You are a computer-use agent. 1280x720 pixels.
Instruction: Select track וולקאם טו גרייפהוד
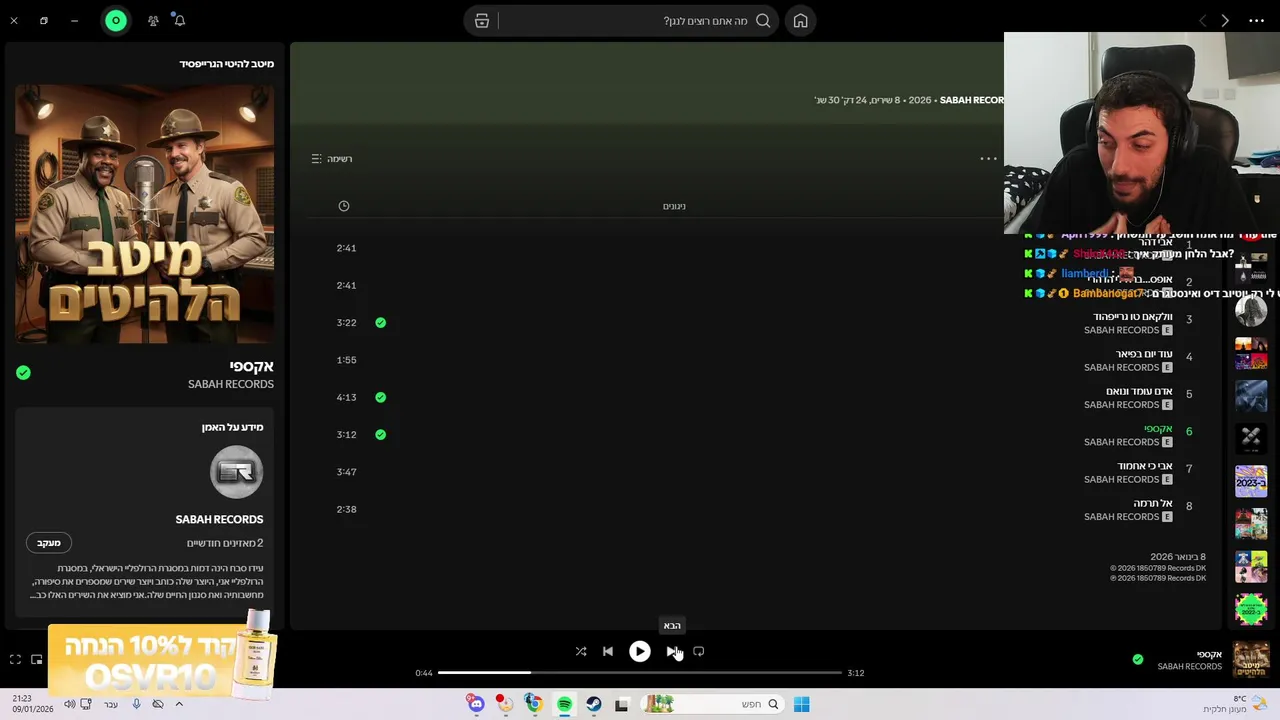[x=1132, y=317]
